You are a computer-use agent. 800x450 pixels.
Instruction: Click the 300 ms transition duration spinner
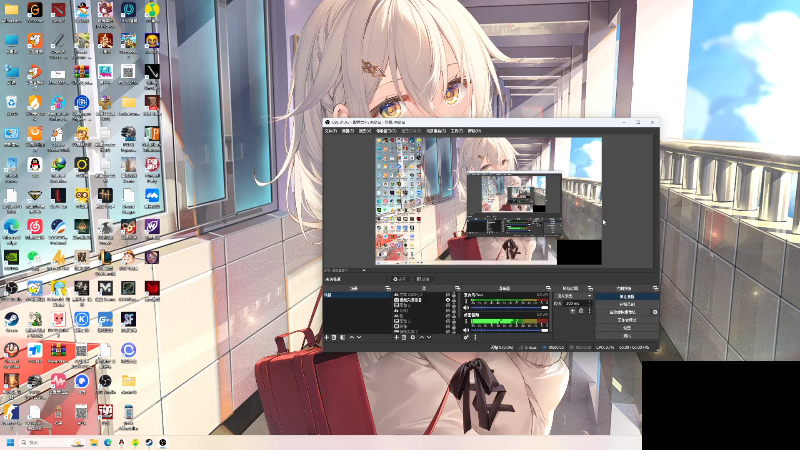[578, 303]
